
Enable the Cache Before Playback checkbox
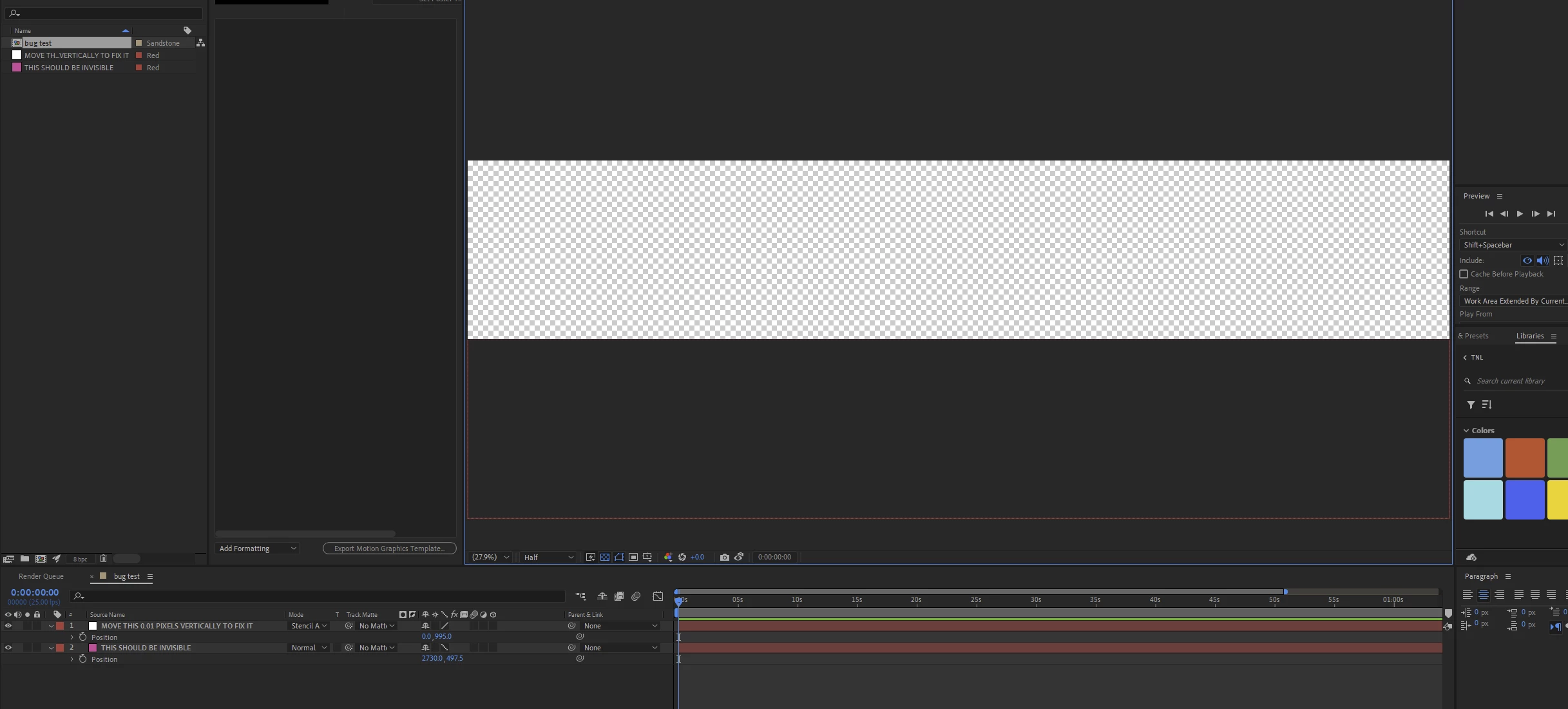[x=1464, y=274]
